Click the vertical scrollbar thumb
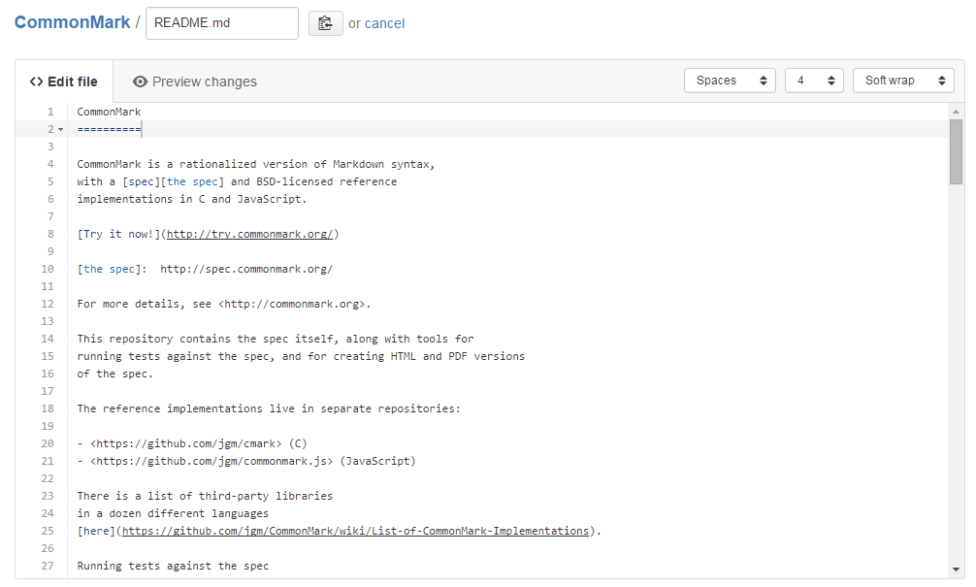976x587 pixels. click(955, 151)
